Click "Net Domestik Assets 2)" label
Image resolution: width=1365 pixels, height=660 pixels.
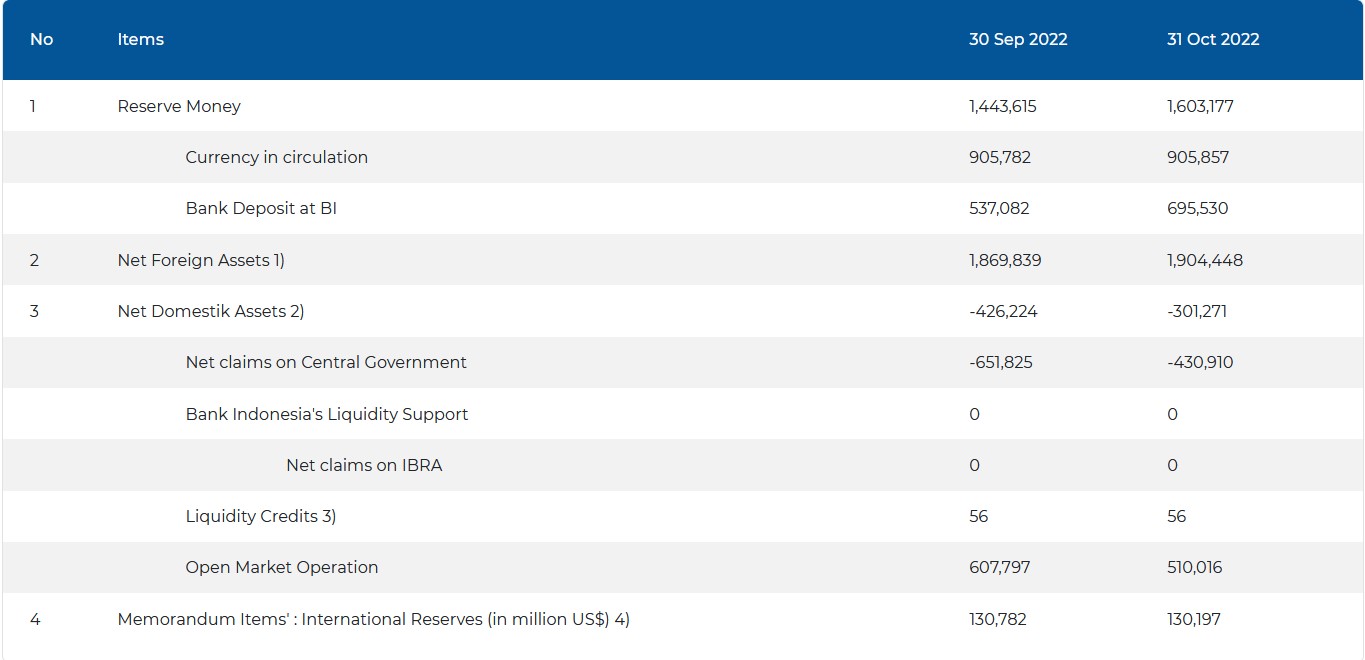coord(210,311)
